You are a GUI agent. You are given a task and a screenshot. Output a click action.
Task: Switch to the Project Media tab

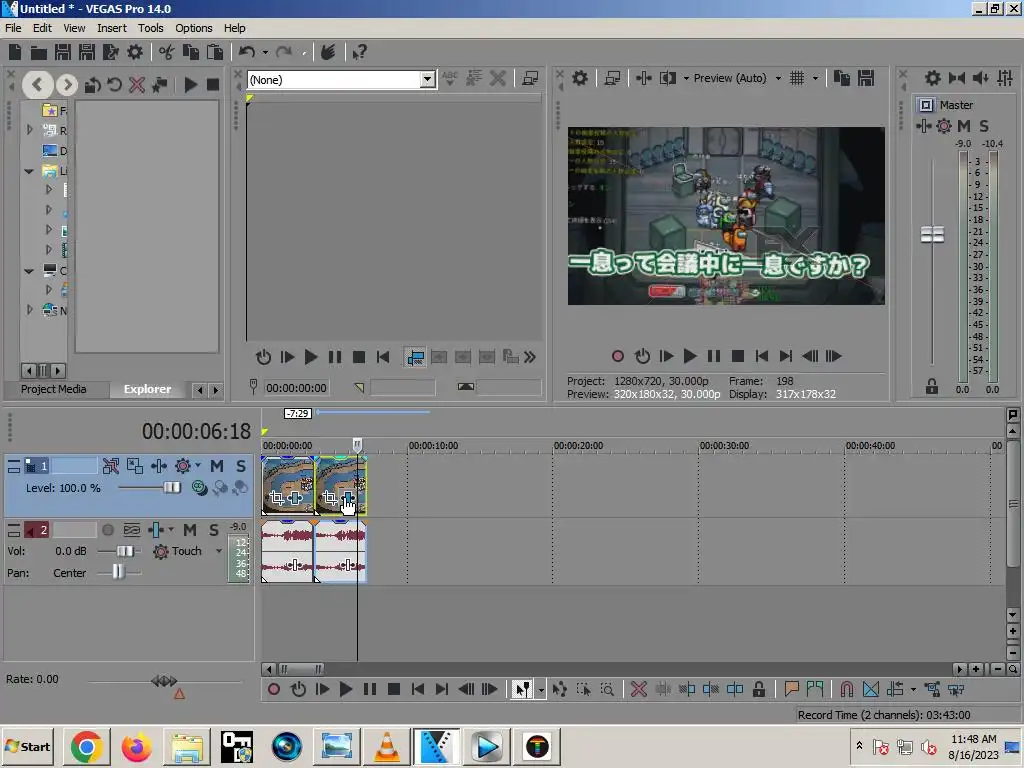(54, 389)
